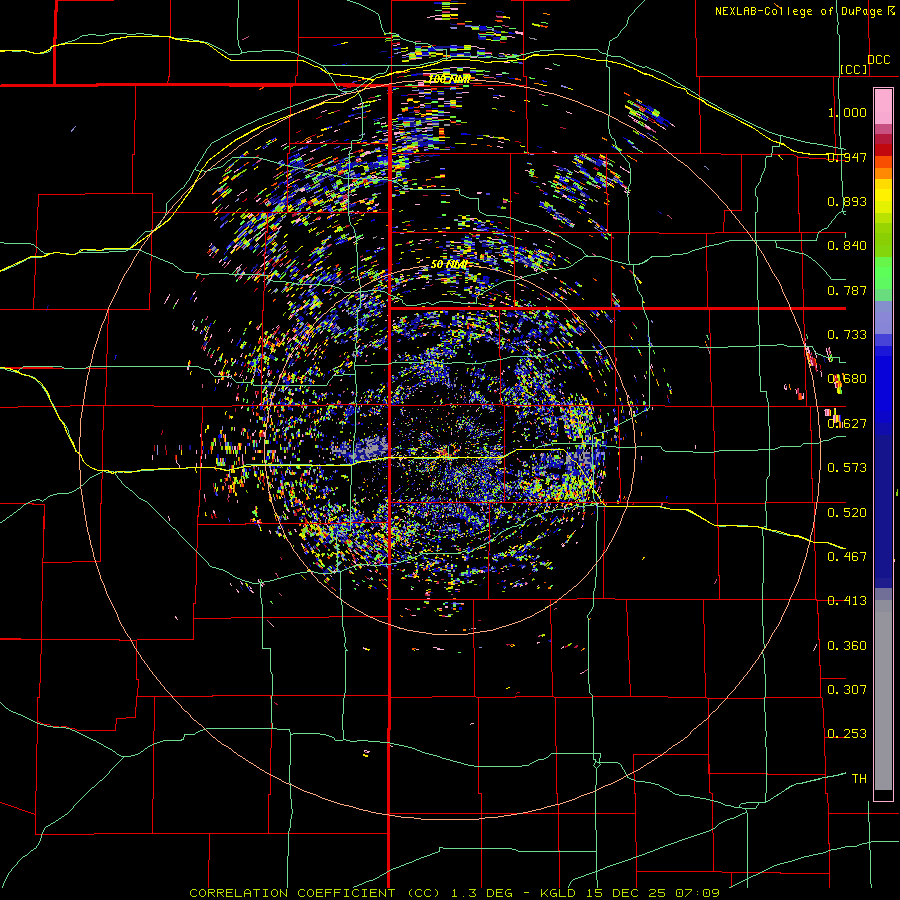Image resolution: width=900 pixels, height=900 pixels.
Task: Click the 0.947 scale value
Action: coord(847,157)
